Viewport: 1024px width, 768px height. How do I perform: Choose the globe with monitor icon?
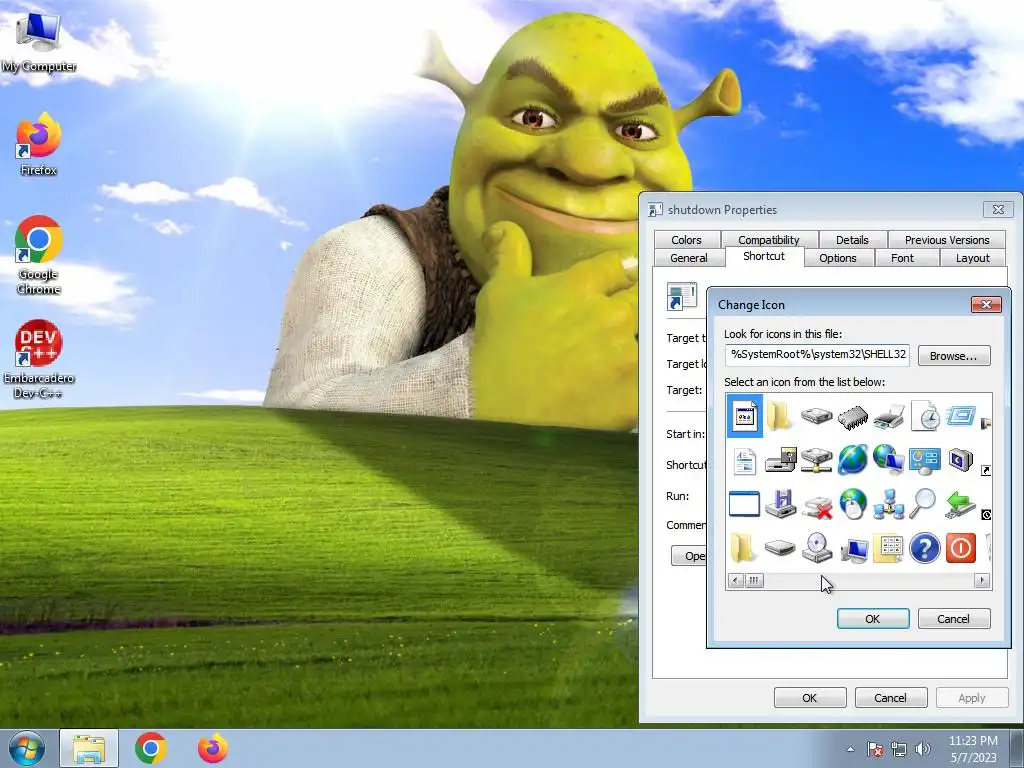888,460
